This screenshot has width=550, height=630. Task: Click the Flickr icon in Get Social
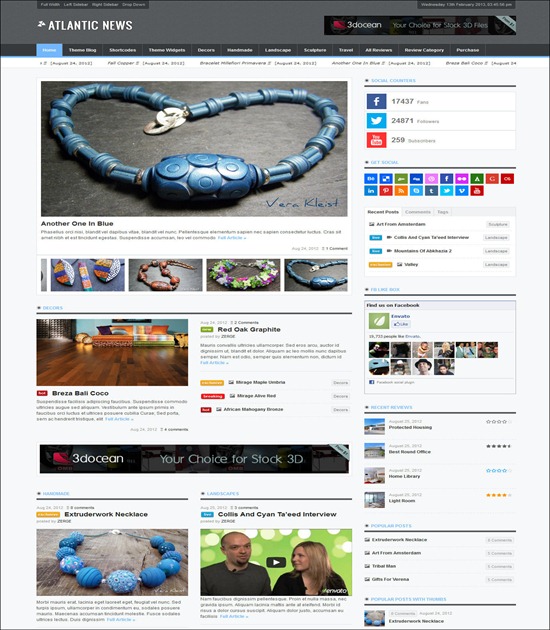[x=462, y=178]
